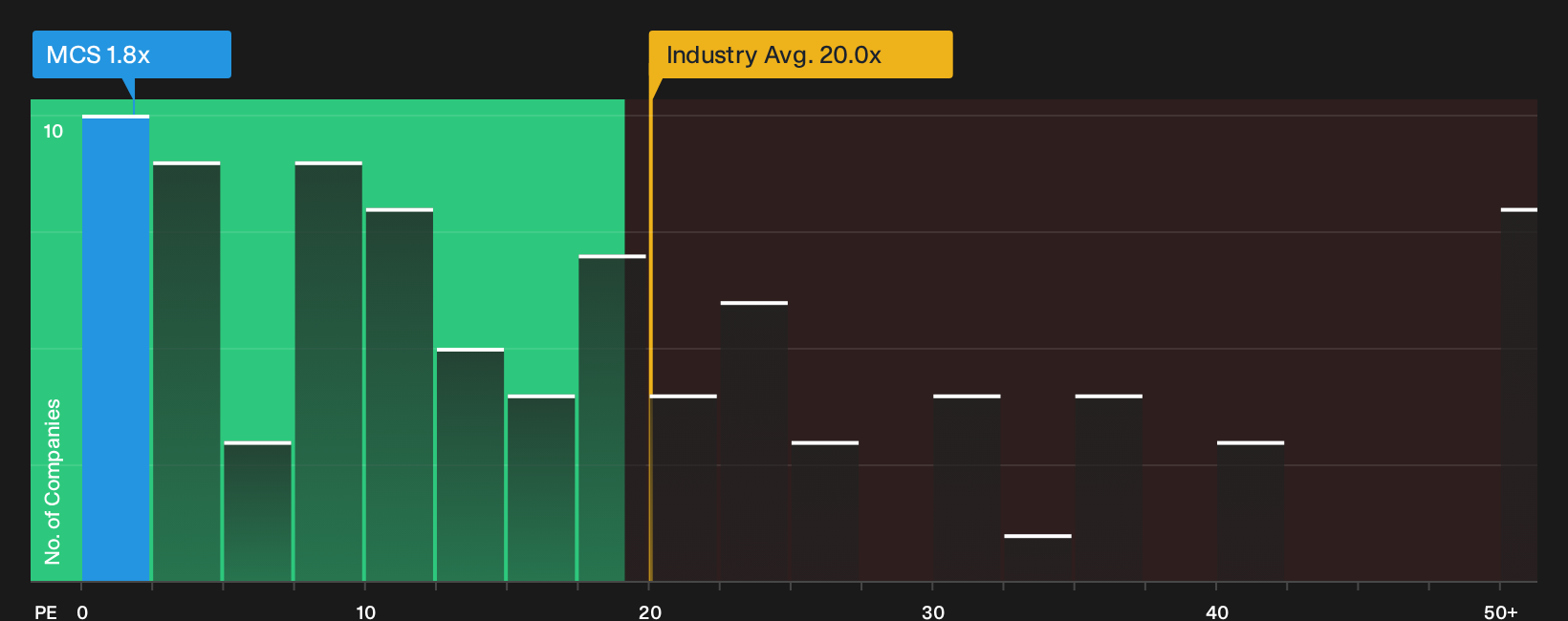
Task: Click the x-axis label 10
Action: click(x=365, y=611)
